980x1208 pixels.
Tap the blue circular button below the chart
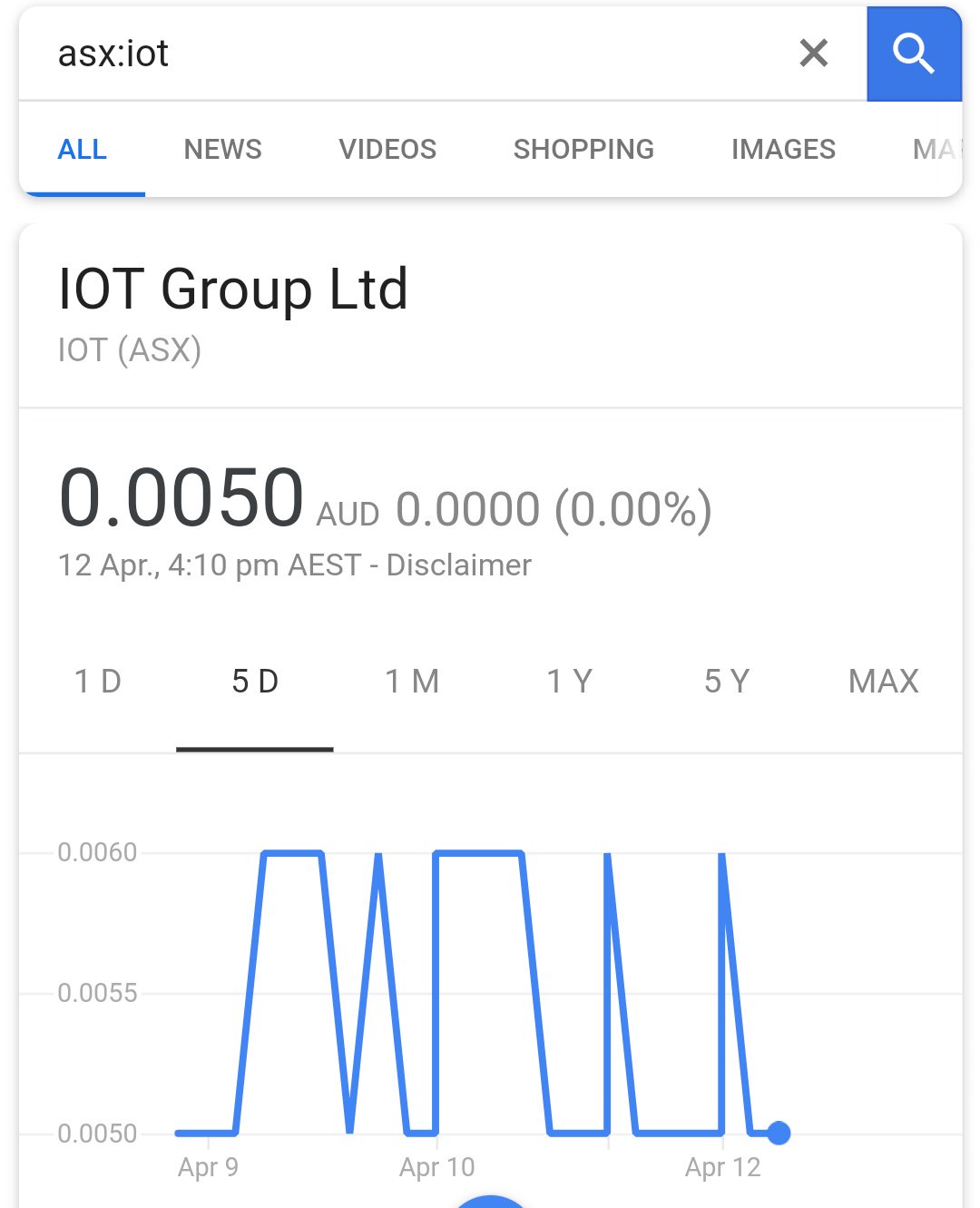point(490,1202)
